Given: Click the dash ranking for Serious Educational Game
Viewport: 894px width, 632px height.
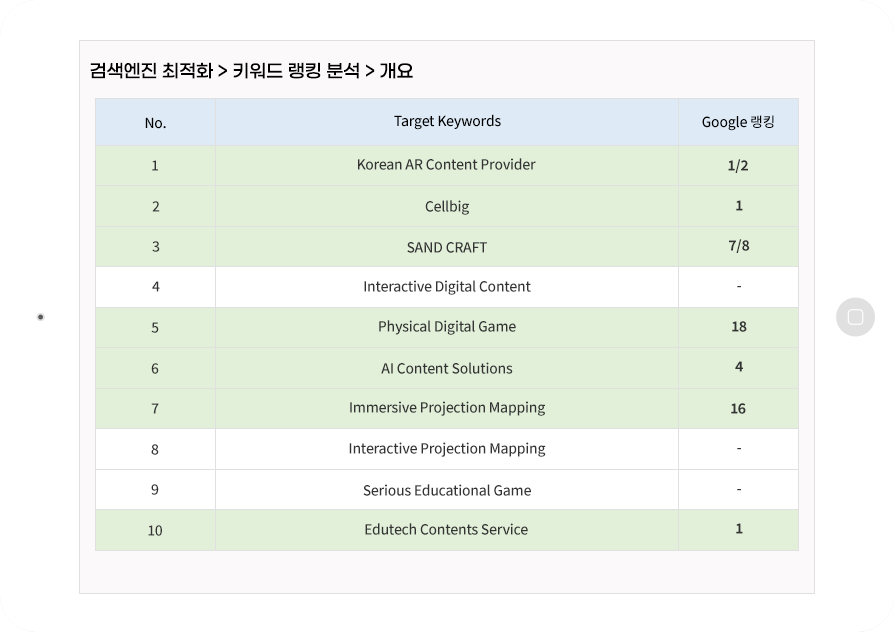Looking at the screenshot, I should tap(739, 489).
